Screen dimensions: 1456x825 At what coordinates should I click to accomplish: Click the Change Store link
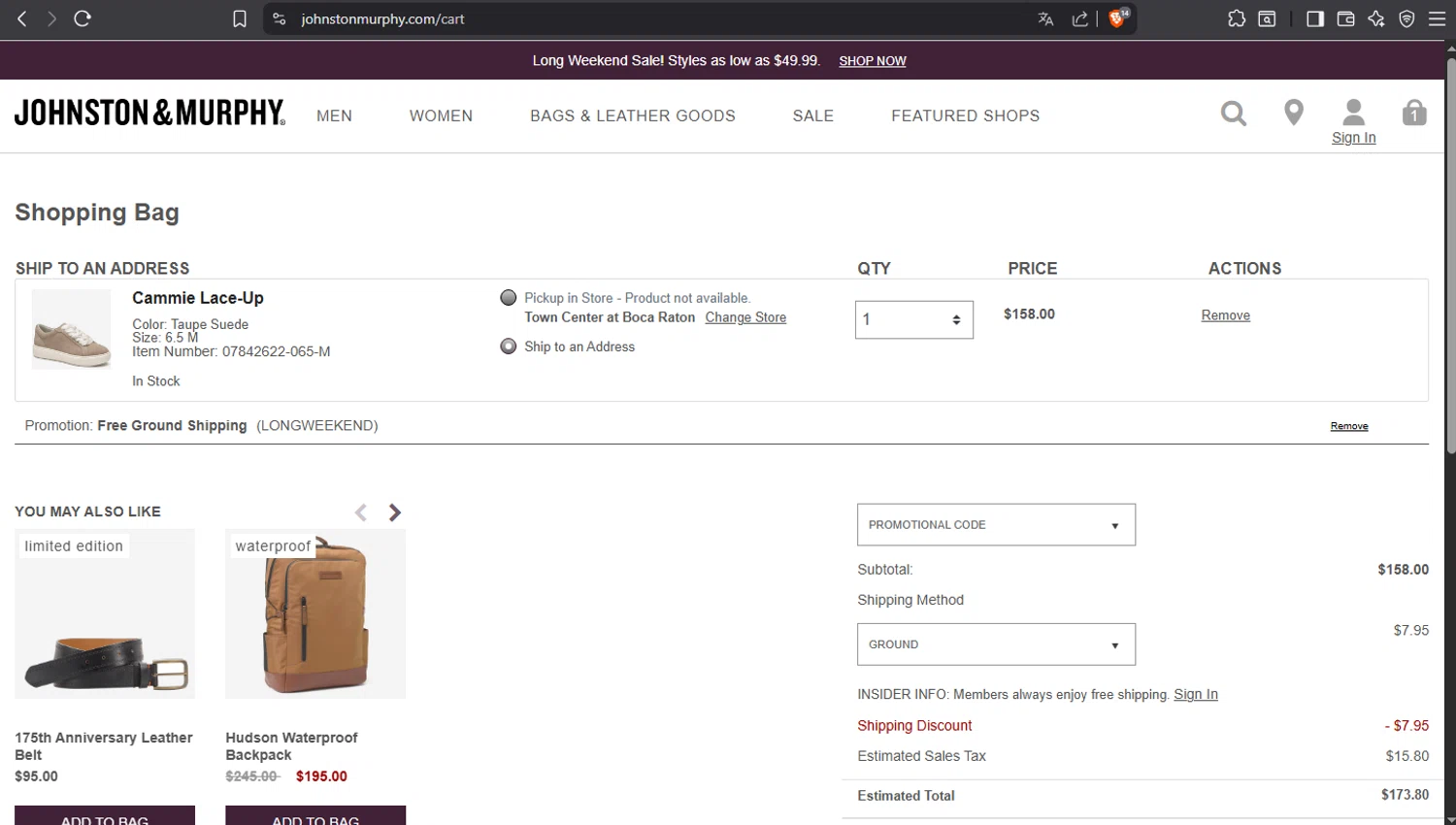pyautogui.click(x=745, y=317)
